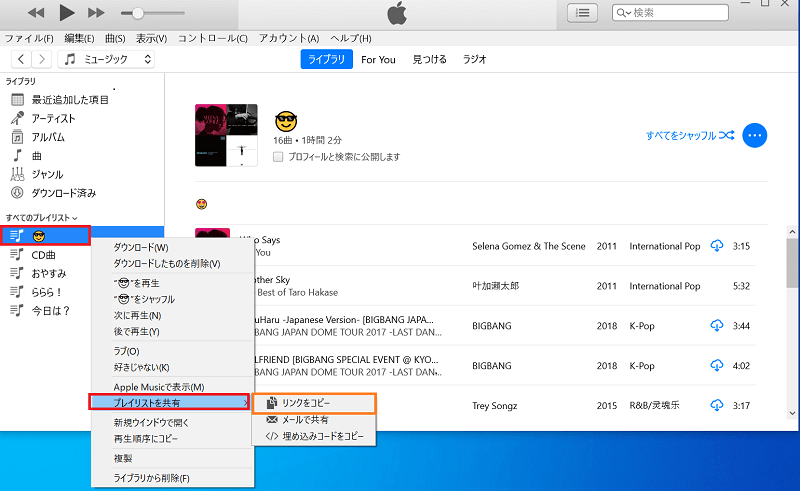Download the Trey Songz song via cloud icon
The height and width of the screenshot is (491, 800).
[x=717, y=405]
